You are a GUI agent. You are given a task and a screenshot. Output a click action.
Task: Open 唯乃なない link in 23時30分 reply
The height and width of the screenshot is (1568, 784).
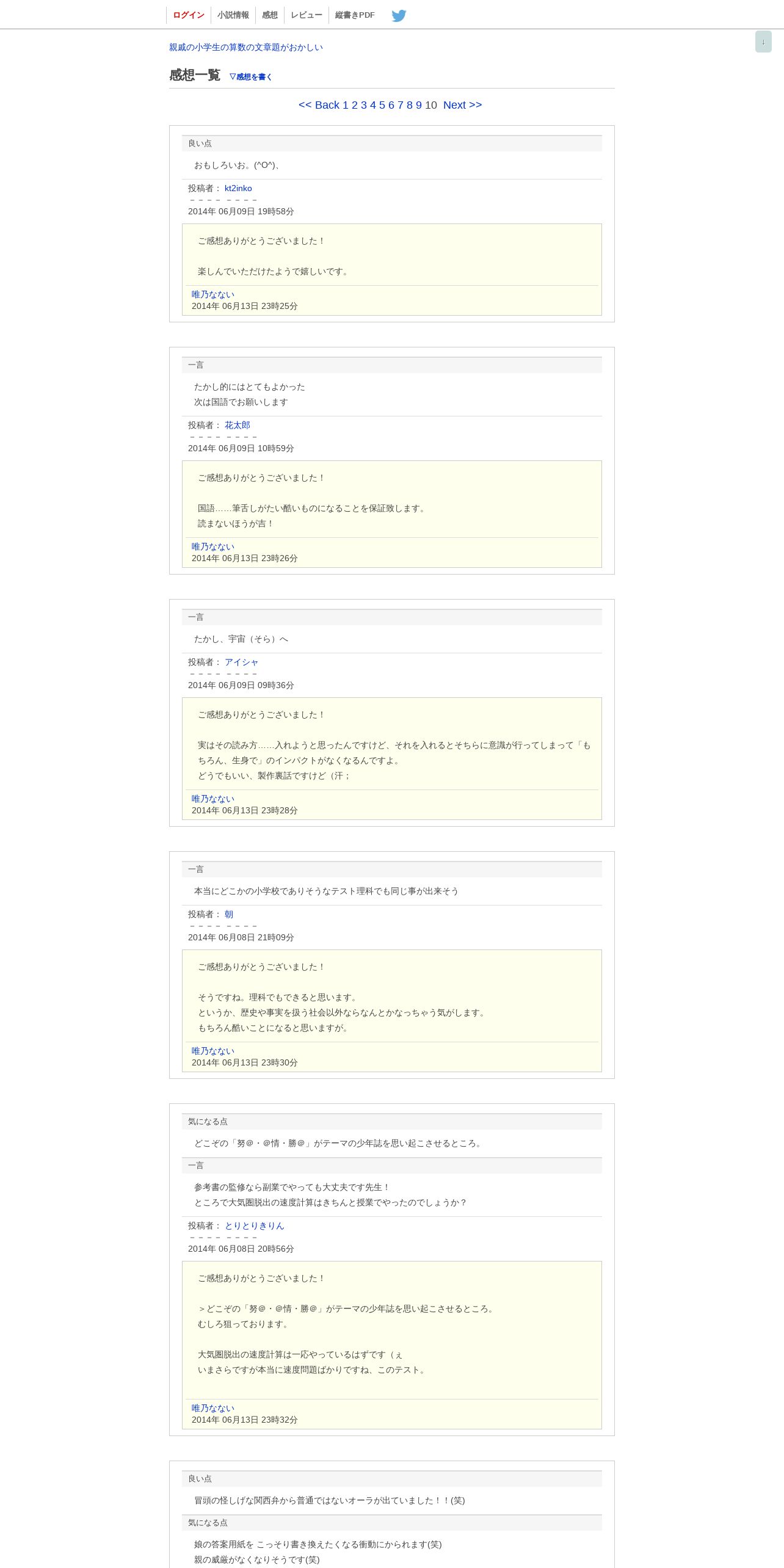click(x=213, y=1051)
